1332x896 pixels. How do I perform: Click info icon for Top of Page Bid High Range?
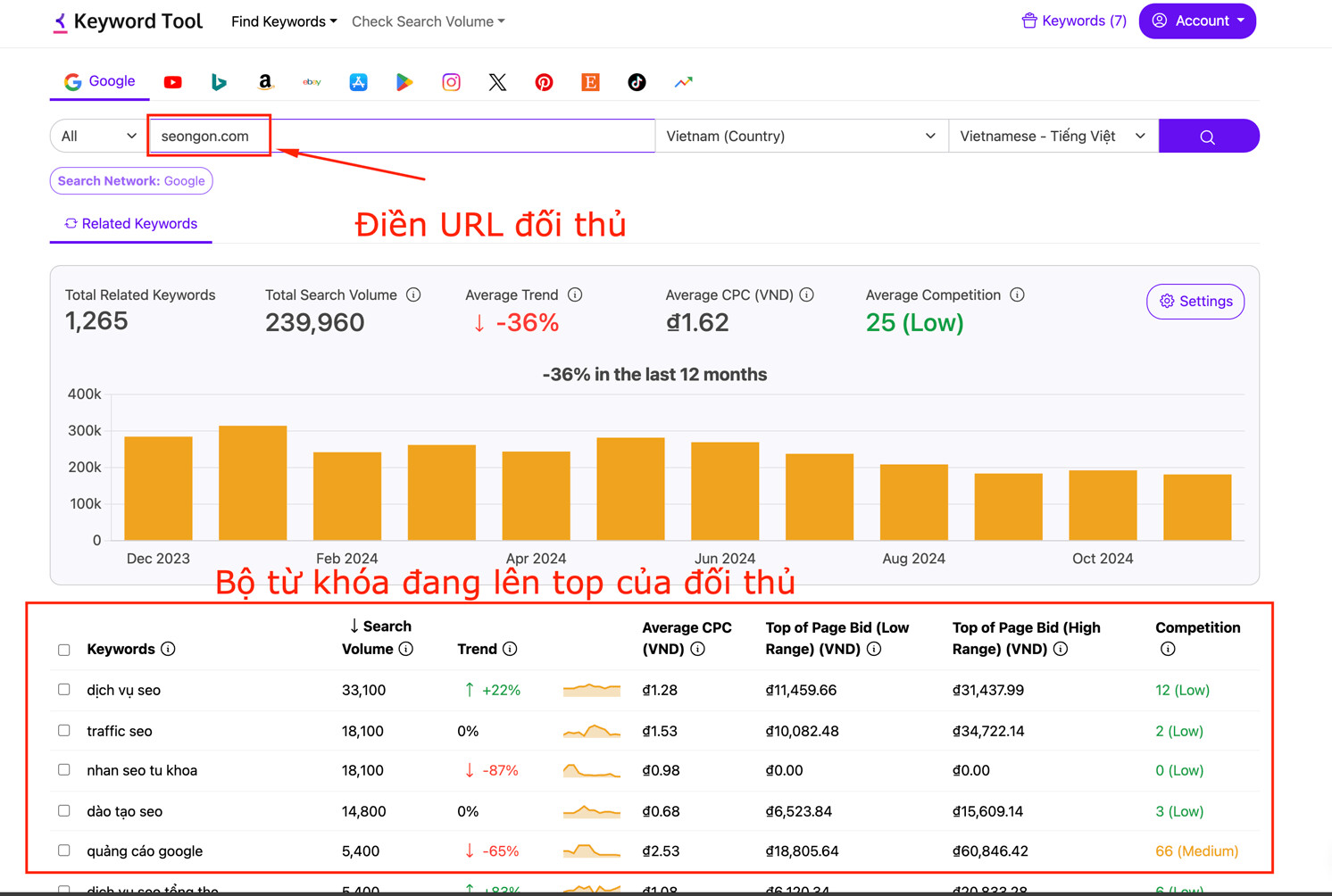tap(1061, 649)
